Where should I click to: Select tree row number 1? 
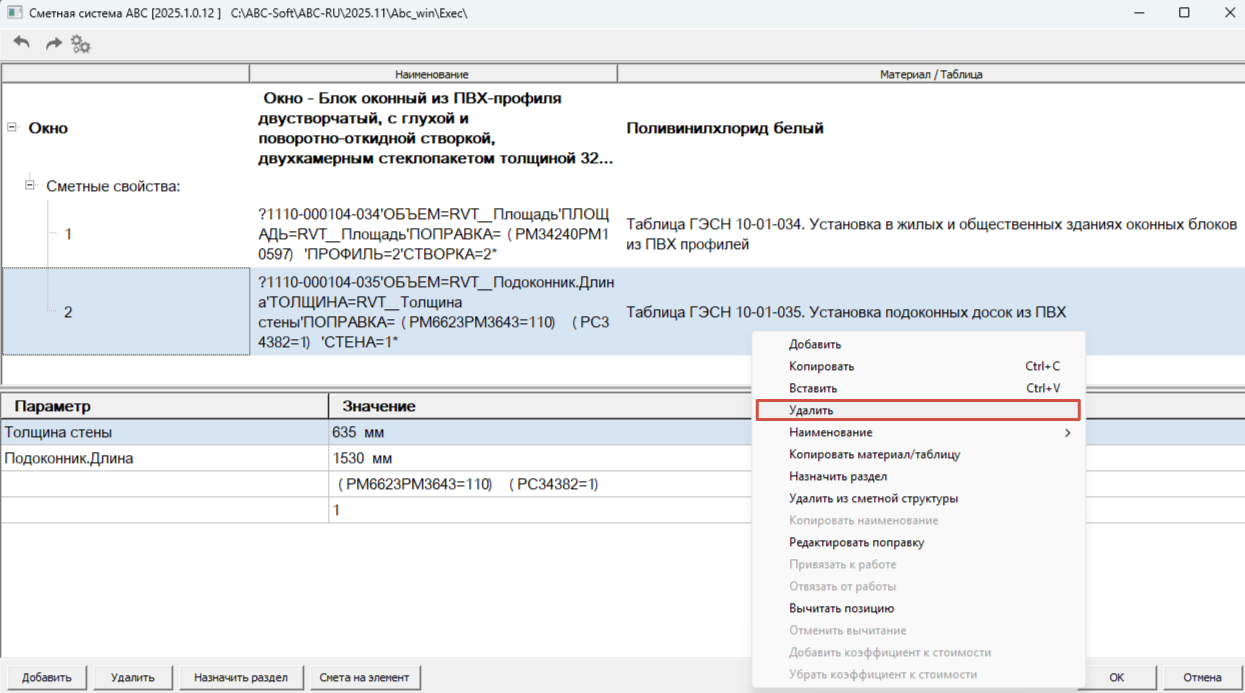click(68, 234)
